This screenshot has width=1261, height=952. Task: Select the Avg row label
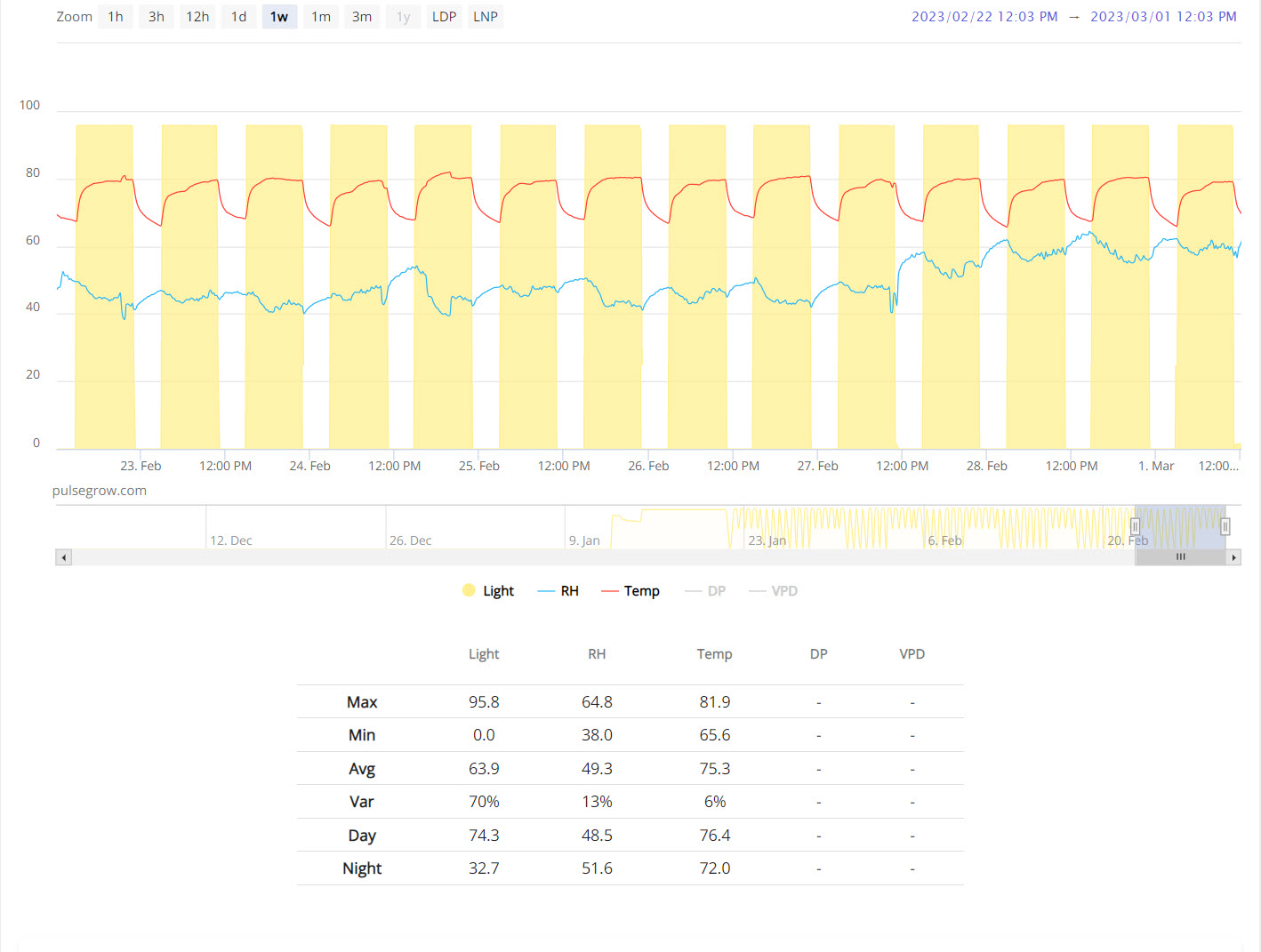(362, 769)
